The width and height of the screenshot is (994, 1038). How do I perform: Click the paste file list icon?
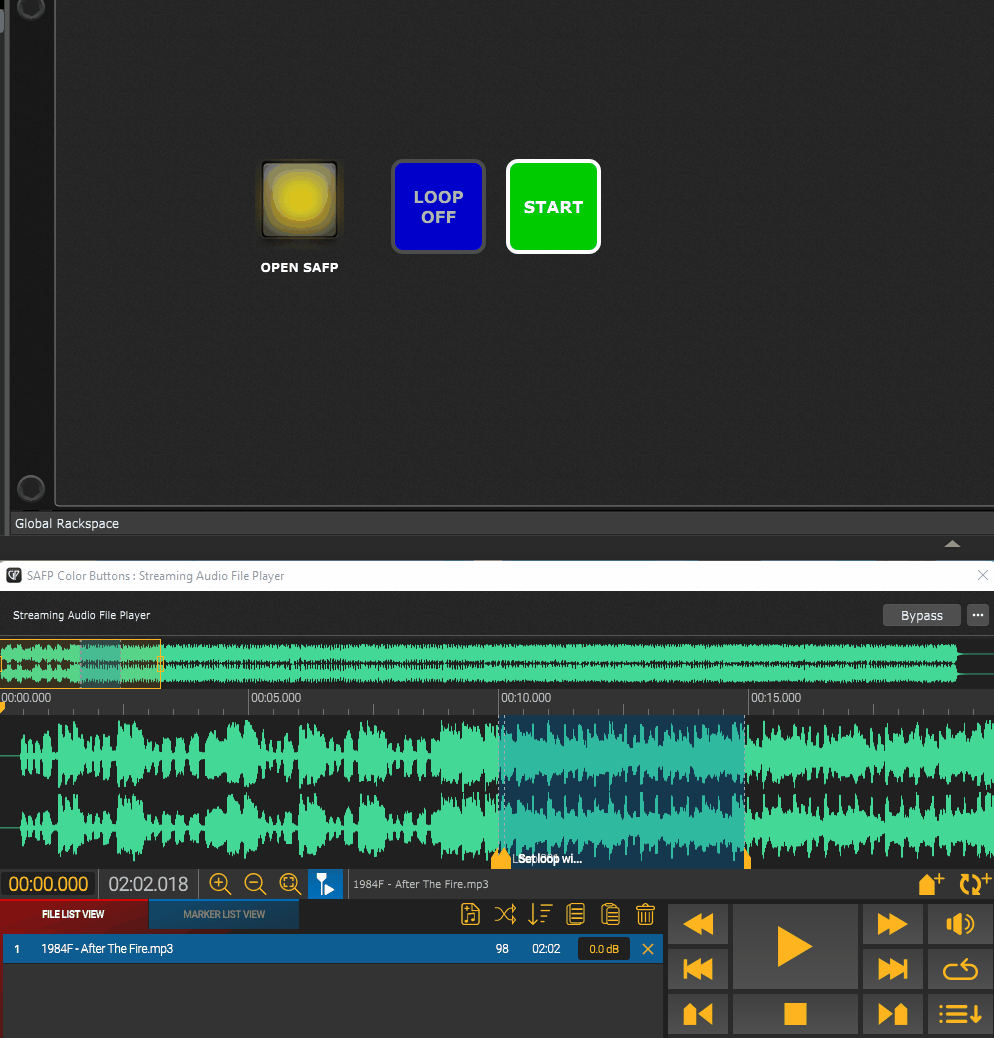pyautogui.click(x=610, y=914)
